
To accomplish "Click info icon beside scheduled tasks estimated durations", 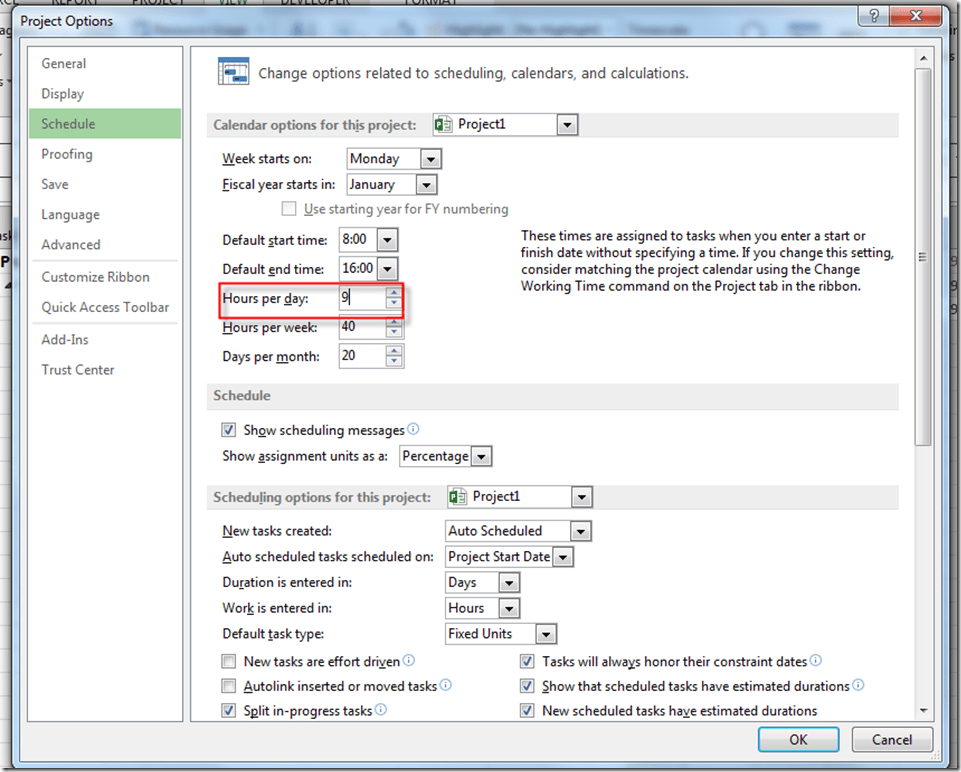I will (858, 686).
